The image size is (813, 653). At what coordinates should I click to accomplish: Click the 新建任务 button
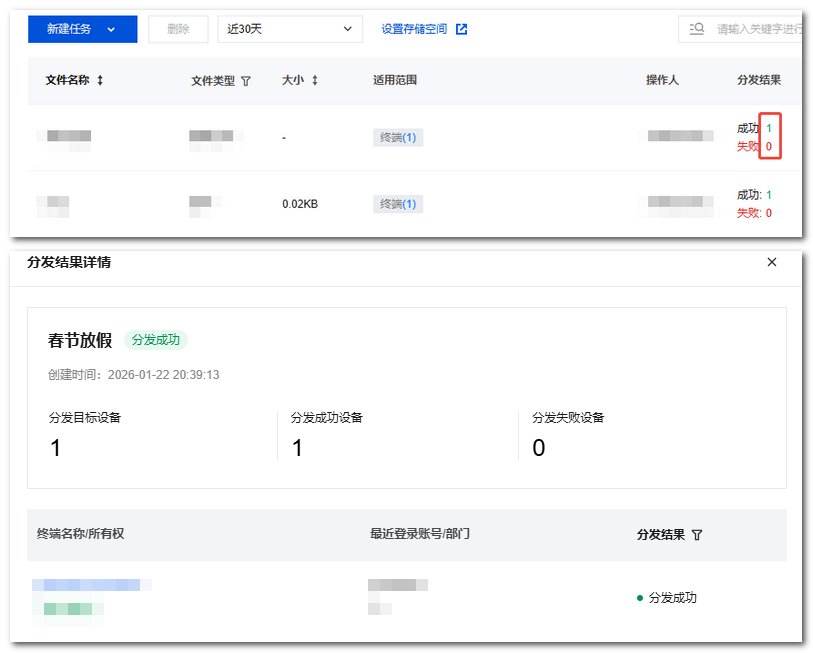click(69, 29)
